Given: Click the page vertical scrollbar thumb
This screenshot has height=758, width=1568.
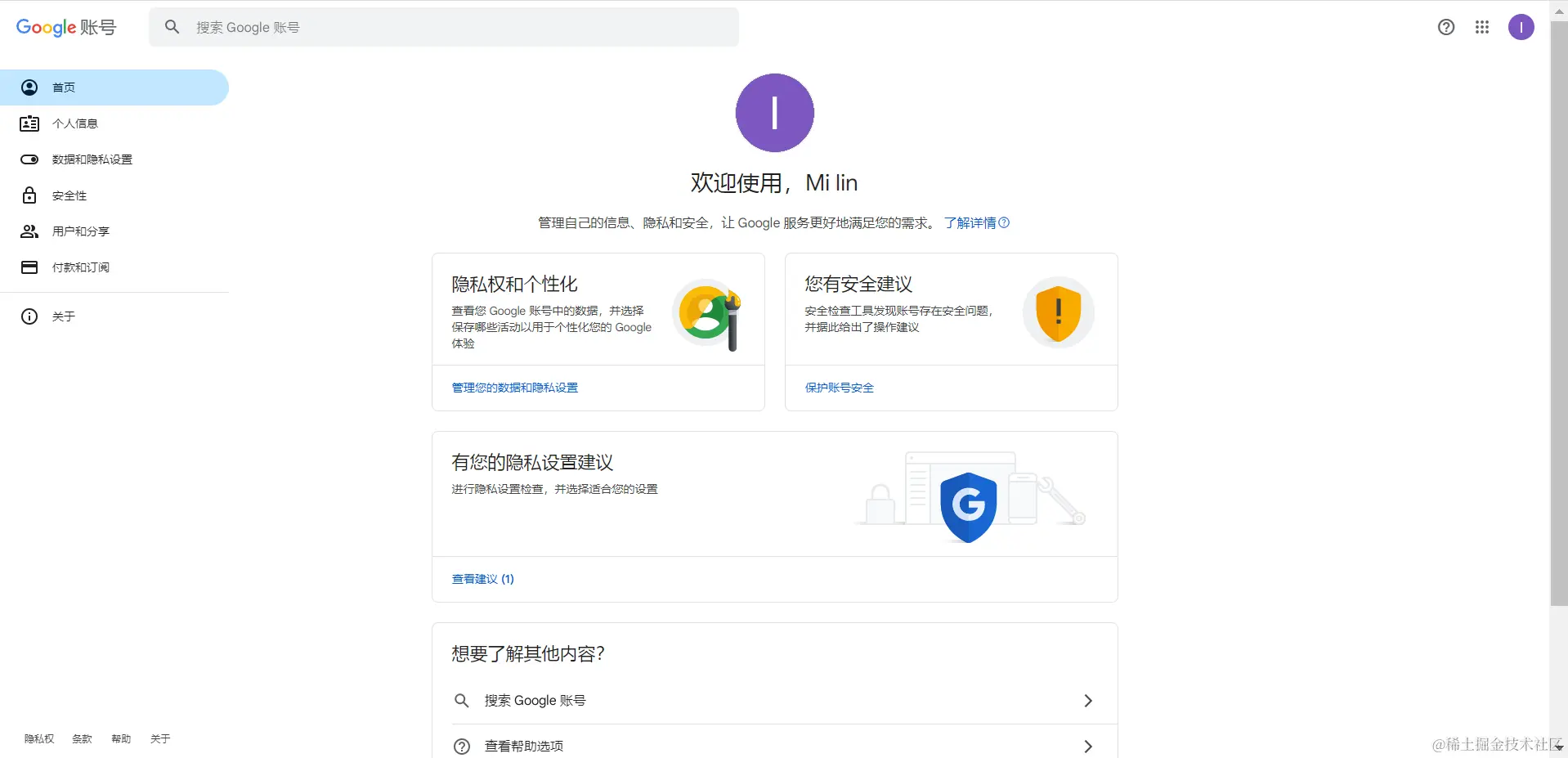Looking at the screenshot, I should click(x=1559, y=314).
